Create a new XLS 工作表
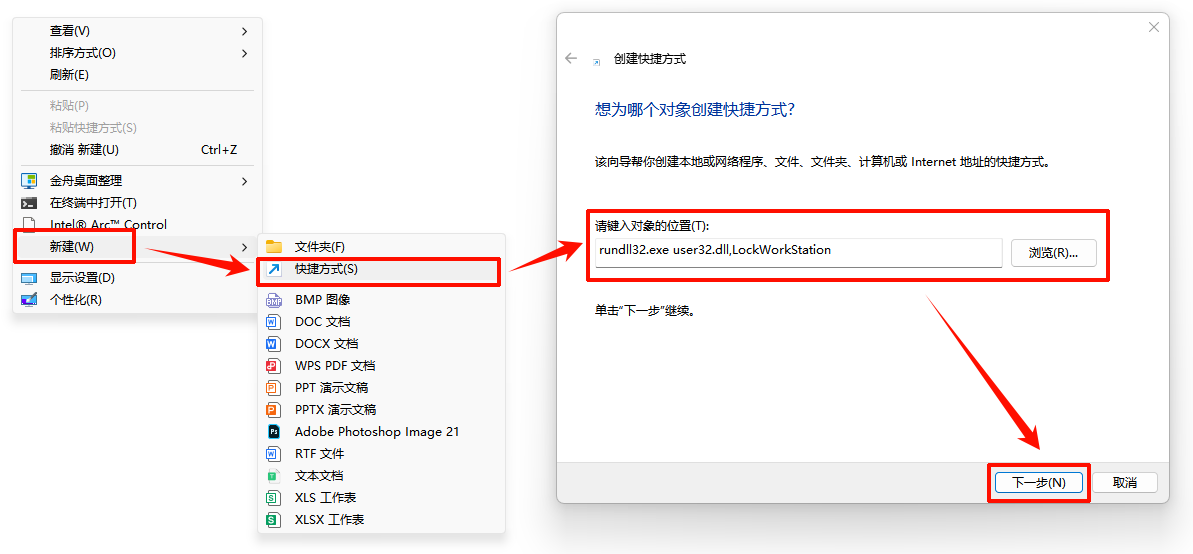The width and height of the screenshot is (1193, 554). (x=381, y=498)
